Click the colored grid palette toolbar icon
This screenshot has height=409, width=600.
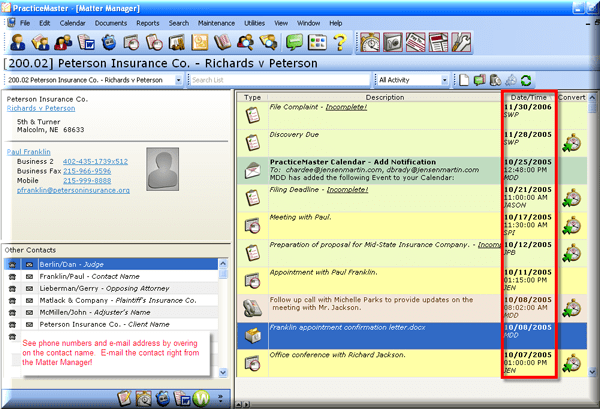point(318,42)
